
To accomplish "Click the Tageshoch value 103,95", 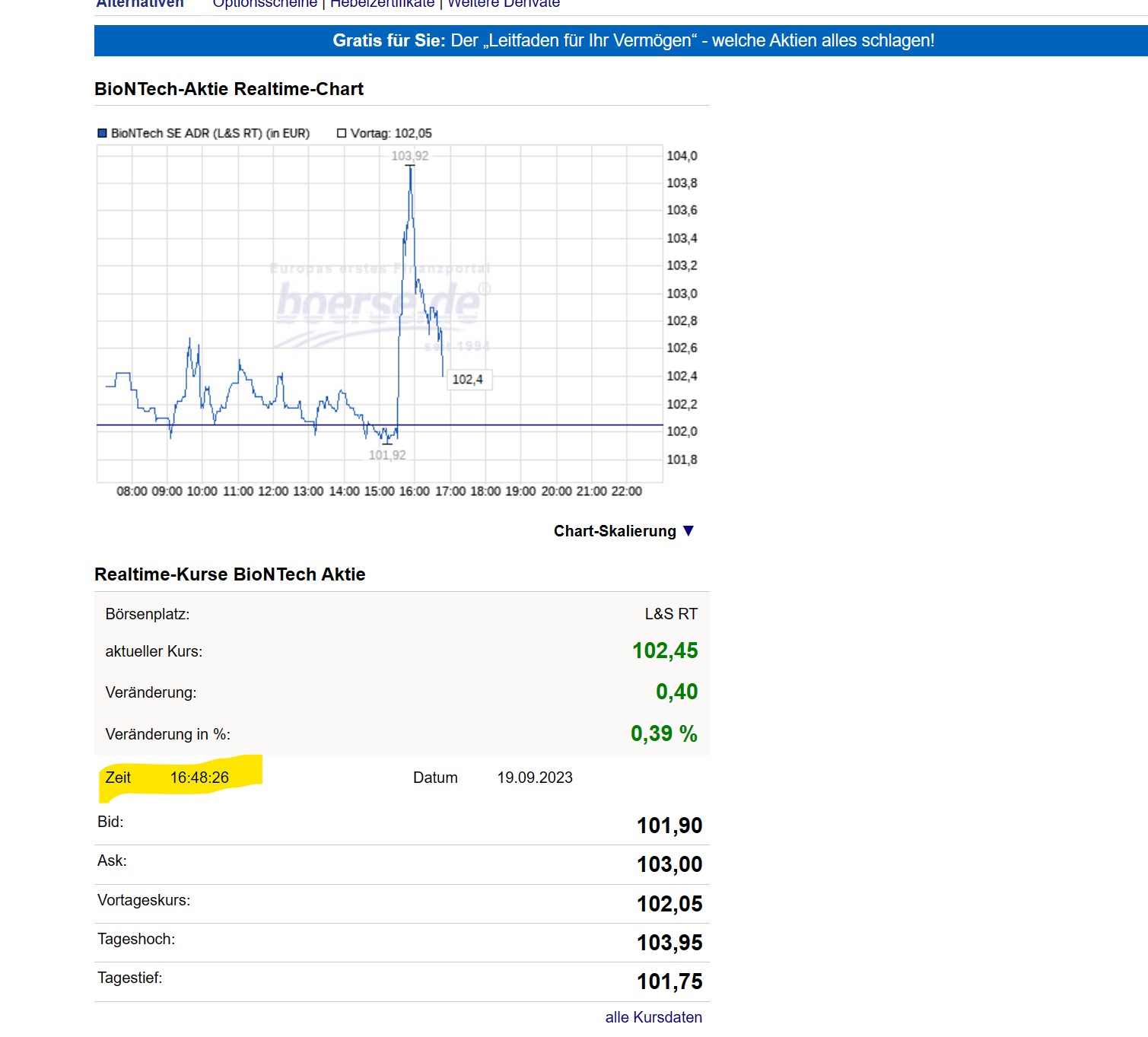I will coord(669,943).
